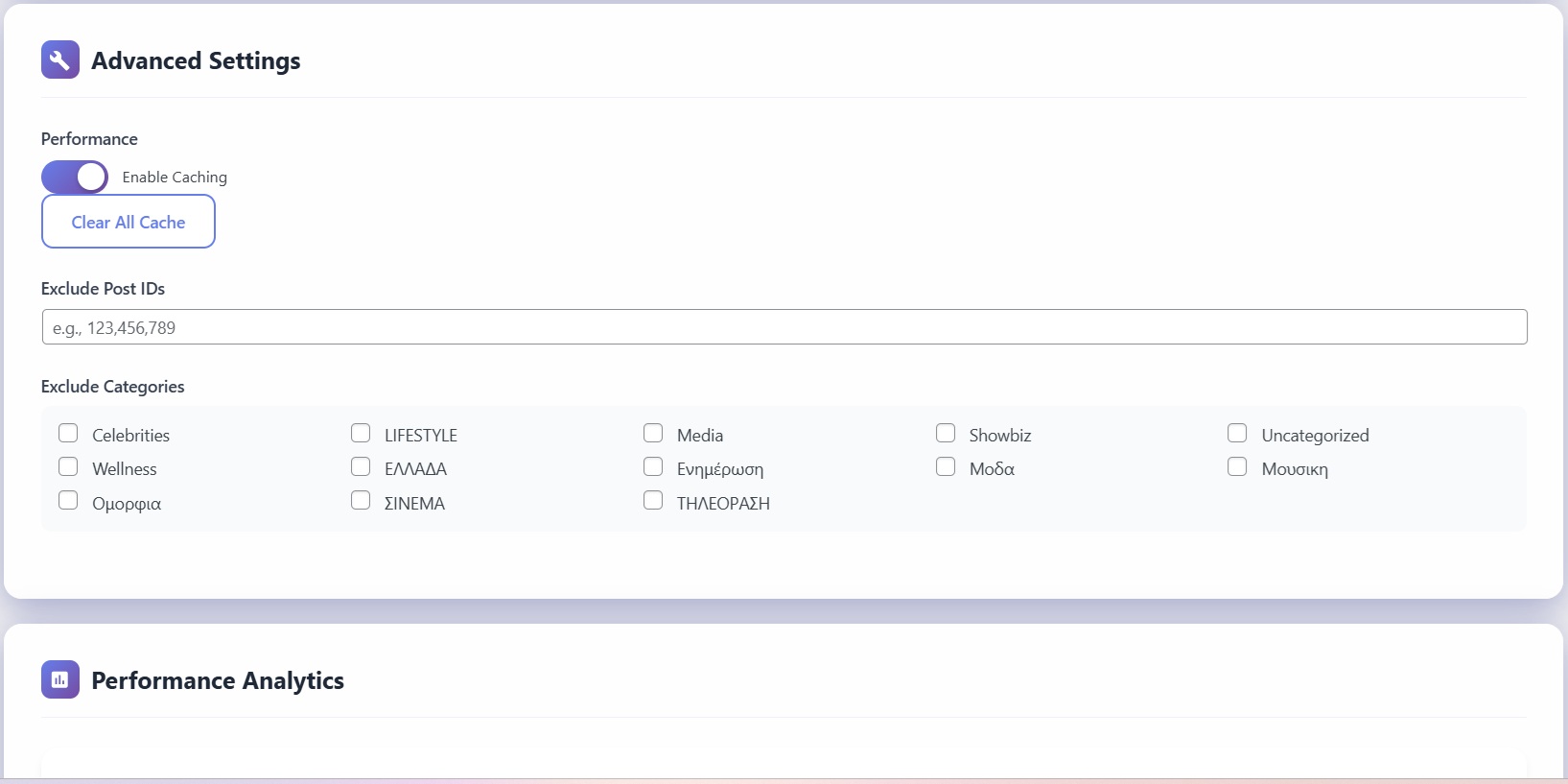The image size is (1568, 784).
Task: Check the Ενημέρωση category checkbox
Action: pos(653,466)
